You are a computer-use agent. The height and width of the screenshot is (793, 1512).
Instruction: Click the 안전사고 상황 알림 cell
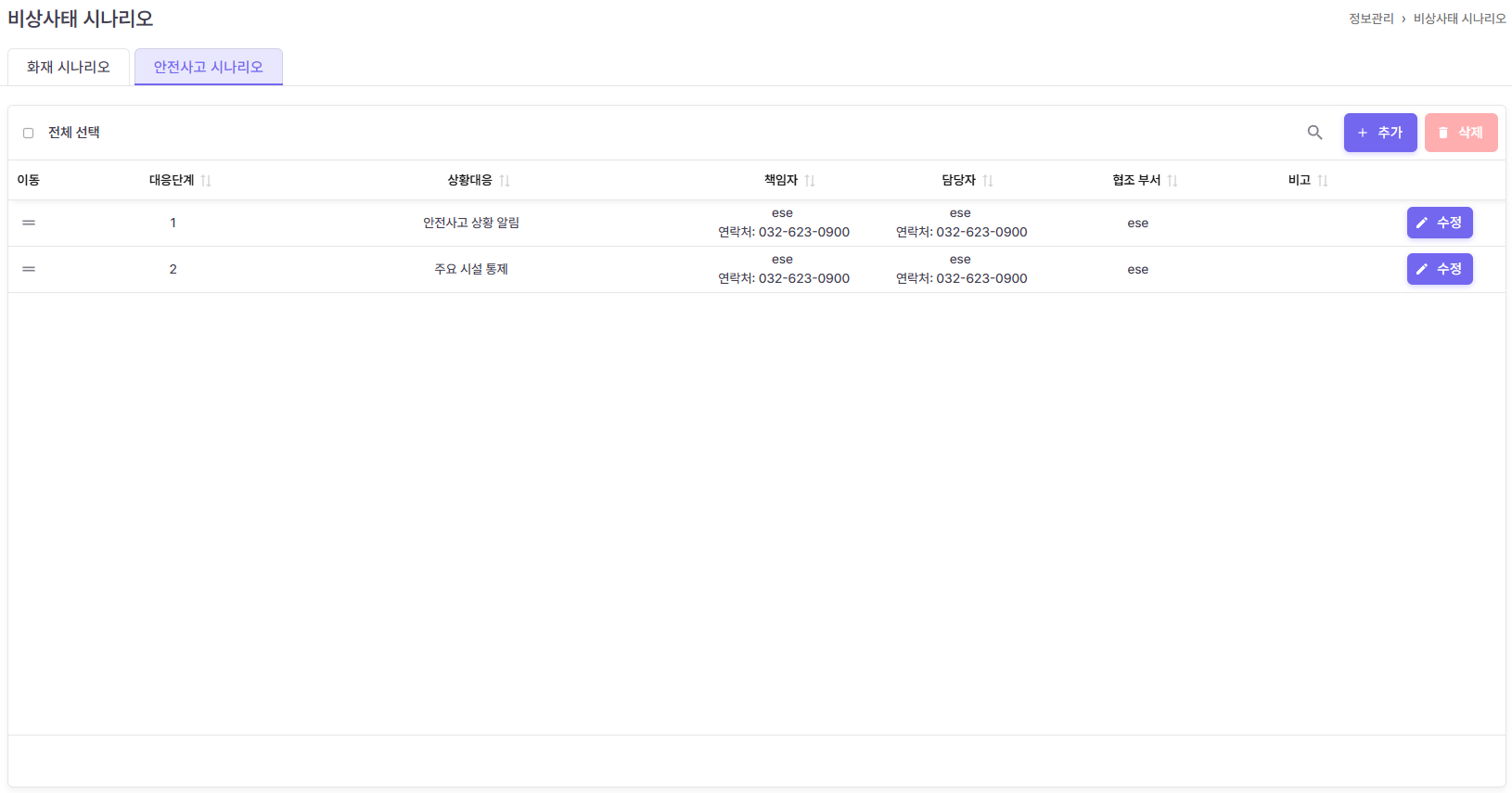[471, 223]
